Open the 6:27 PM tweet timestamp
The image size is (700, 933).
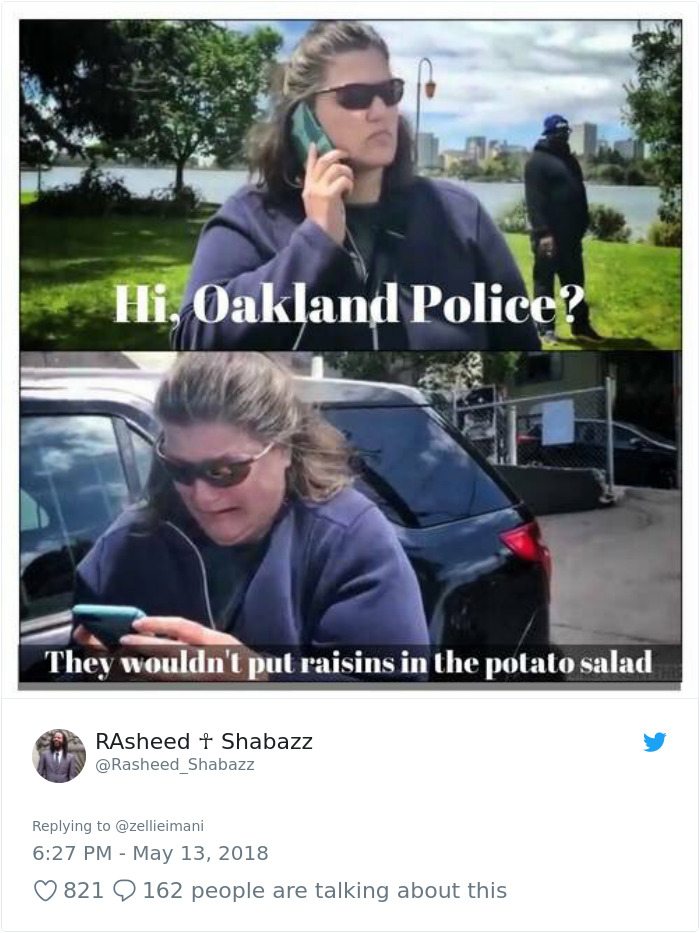[x=71, y=853]
